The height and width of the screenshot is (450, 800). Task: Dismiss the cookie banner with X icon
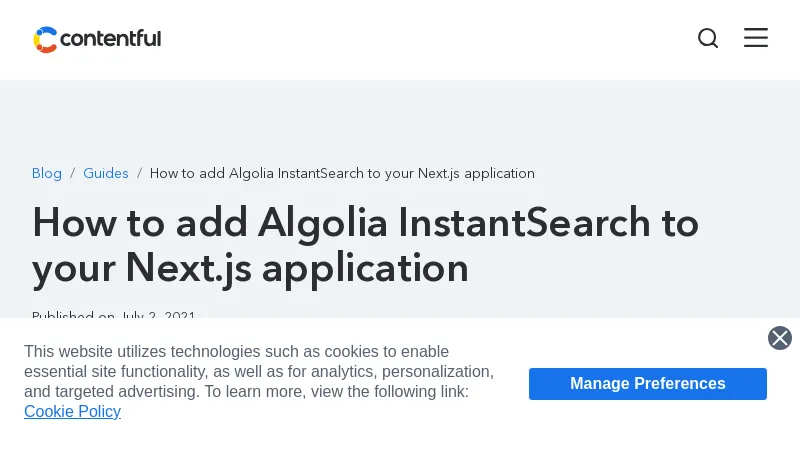pyautogui.click(x=780, y=338)
